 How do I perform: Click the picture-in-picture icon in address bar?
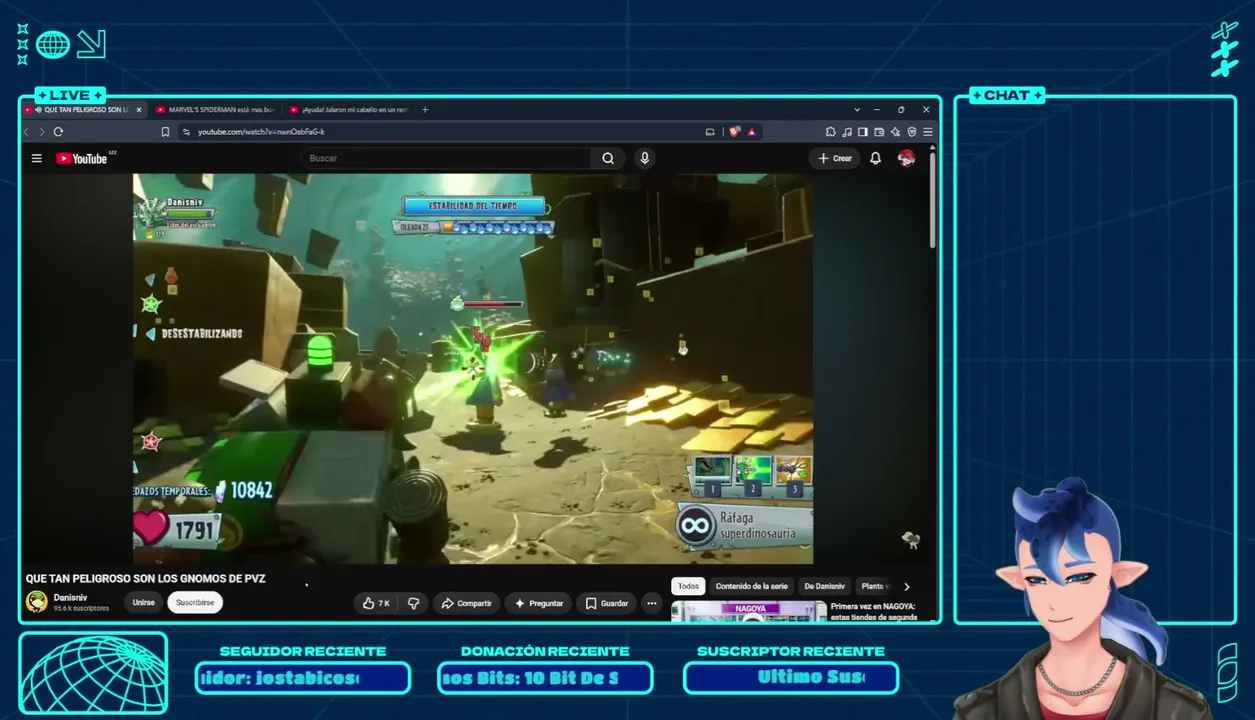(710, 132)
